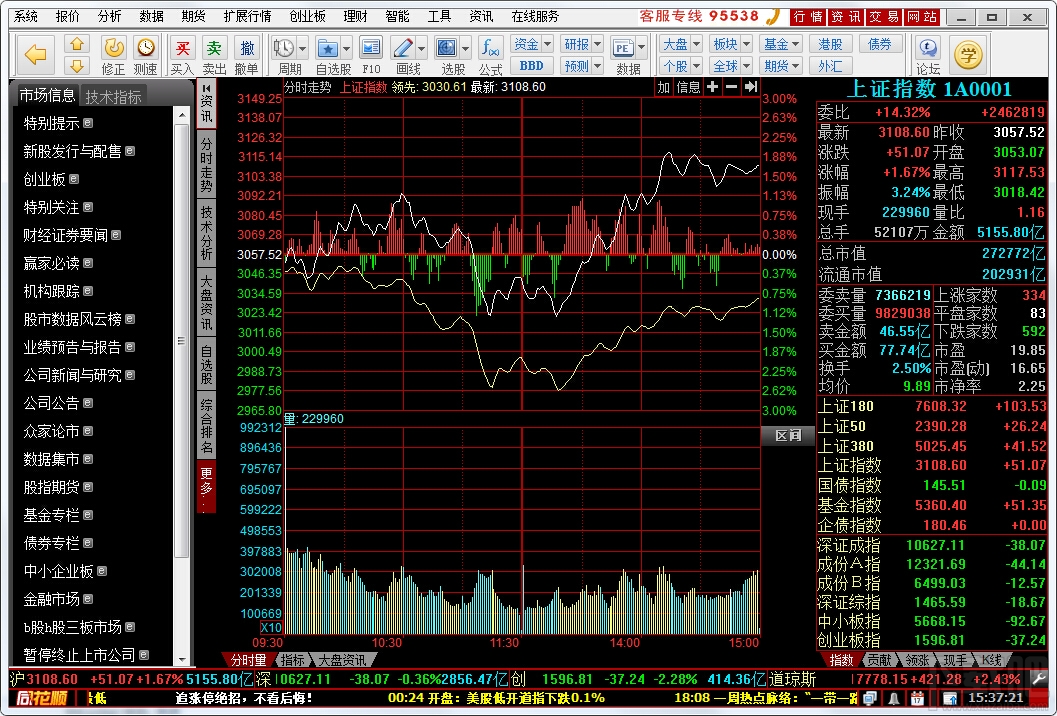The image size is (1057, 716).
Task: Click the red 更多 side tab
Action: click(x=206, y=487)
